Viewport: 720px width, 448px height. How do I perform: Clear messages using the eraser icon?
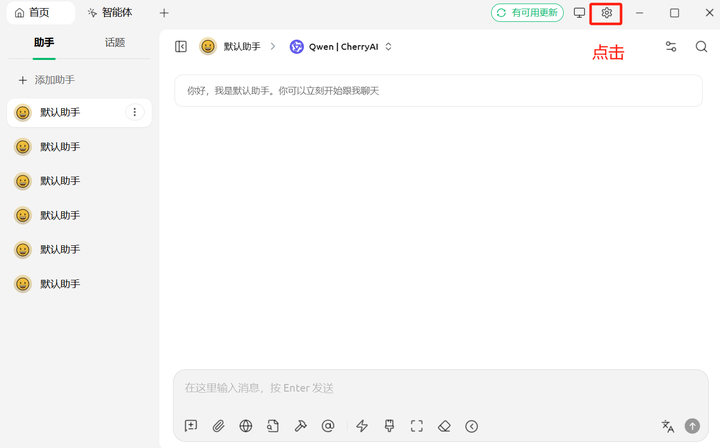[x=444, y=426]
